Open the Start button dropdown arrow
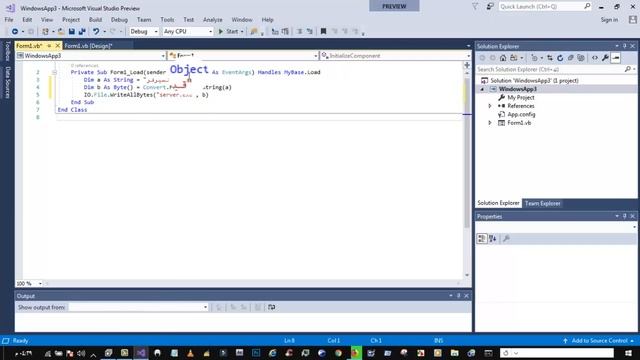Viewport: 640px width, 360px height. point(242,31)
